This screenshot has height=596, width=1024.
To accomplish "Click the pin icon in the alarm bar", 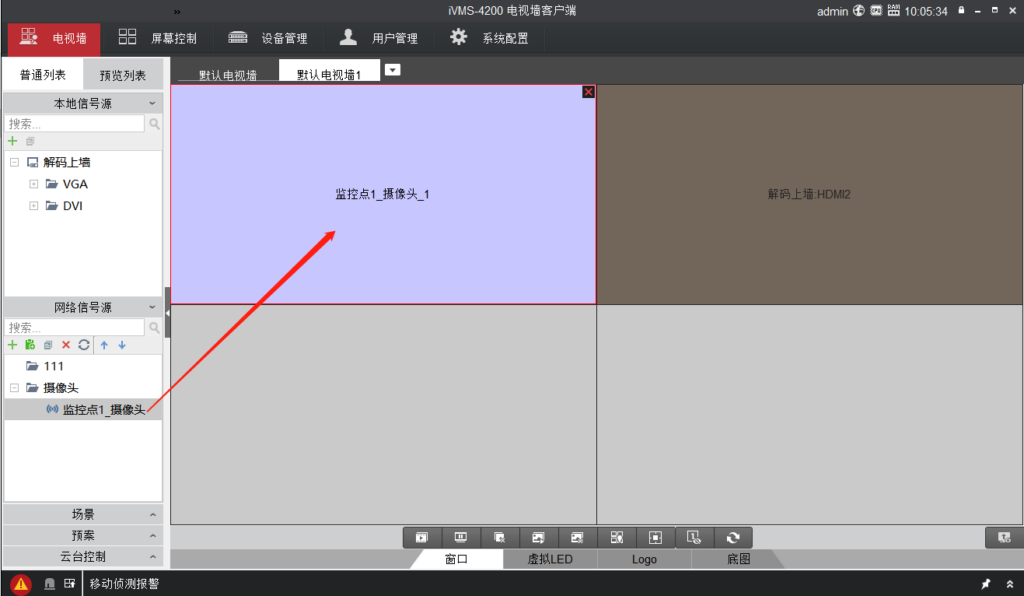I will [985, 584].
